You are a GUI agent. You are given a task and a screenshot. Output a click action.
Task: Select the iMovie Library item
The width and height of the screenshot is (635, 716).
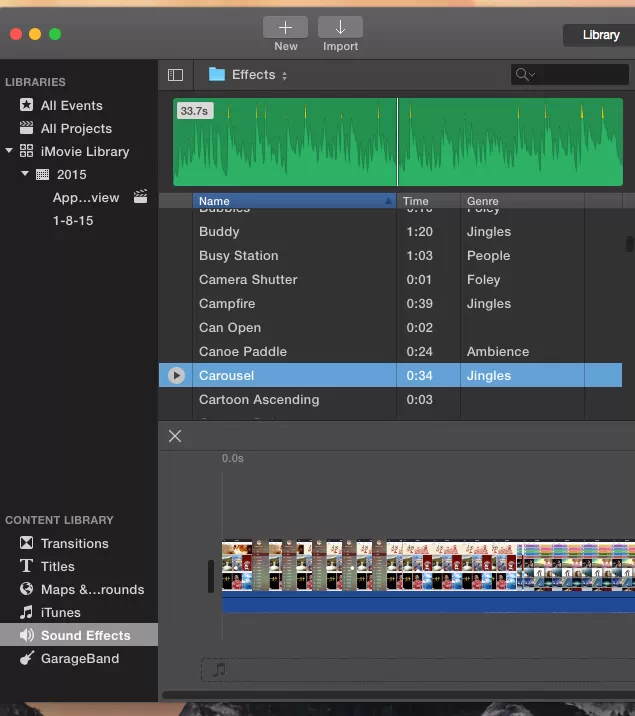85,152
